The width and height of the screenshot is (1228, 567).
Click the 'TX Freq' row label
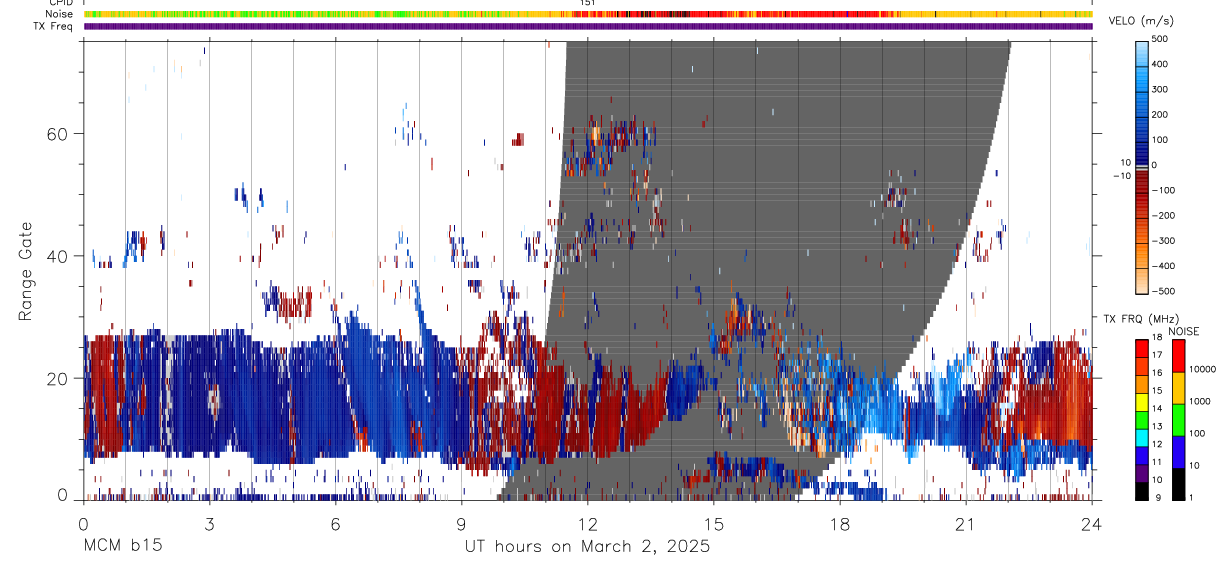click(53, 26)
